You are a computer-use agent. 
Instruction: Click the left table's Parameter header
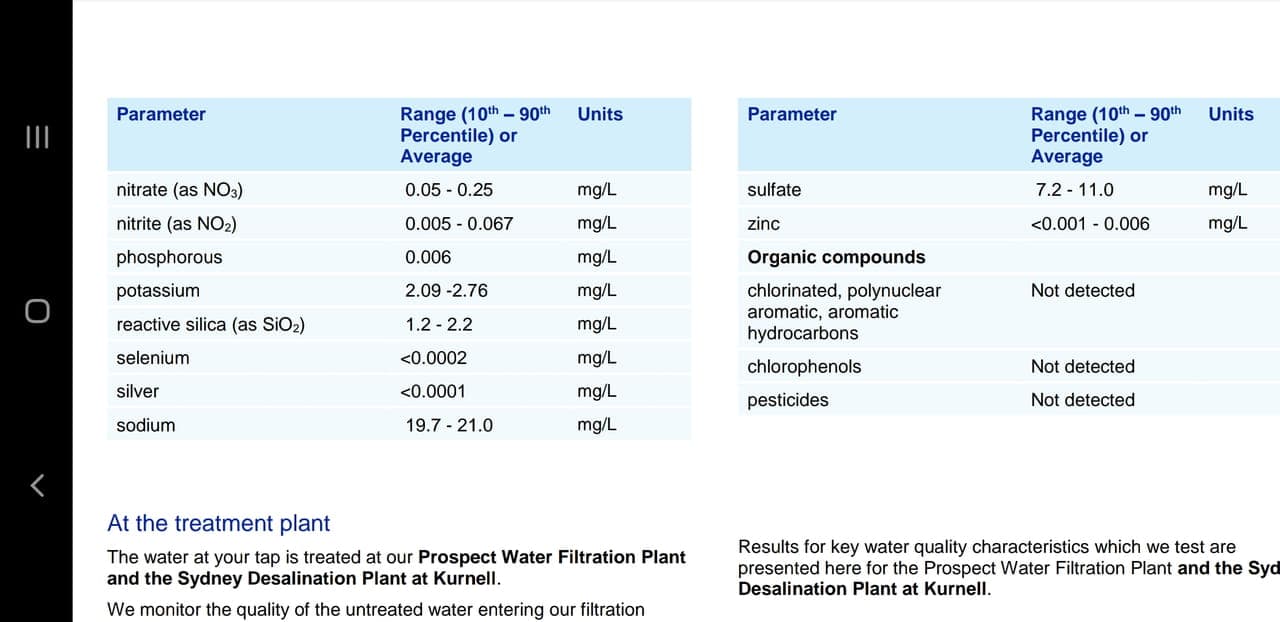(x=161, y=114)
